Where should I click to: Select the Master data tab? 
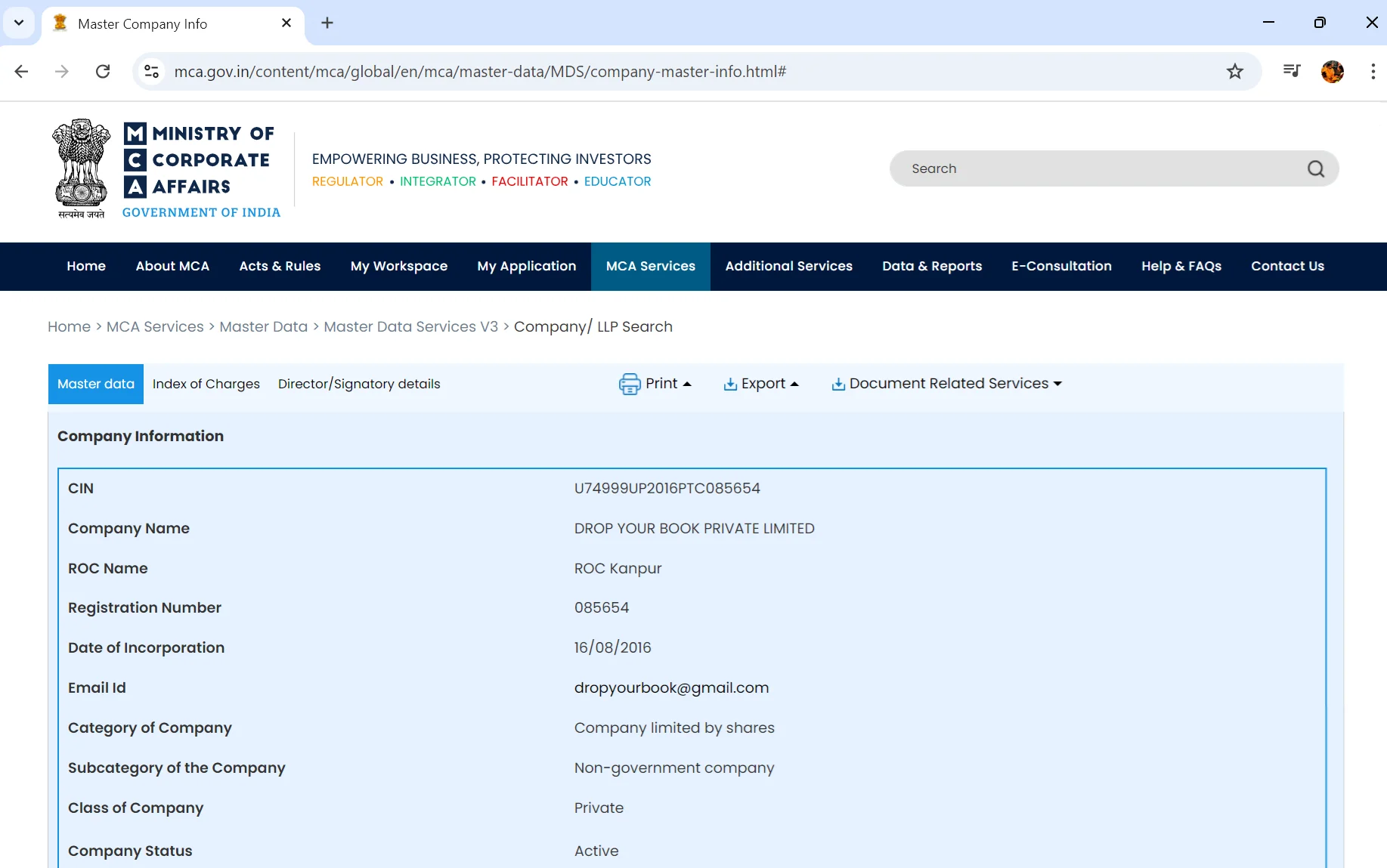pos(96,384)
